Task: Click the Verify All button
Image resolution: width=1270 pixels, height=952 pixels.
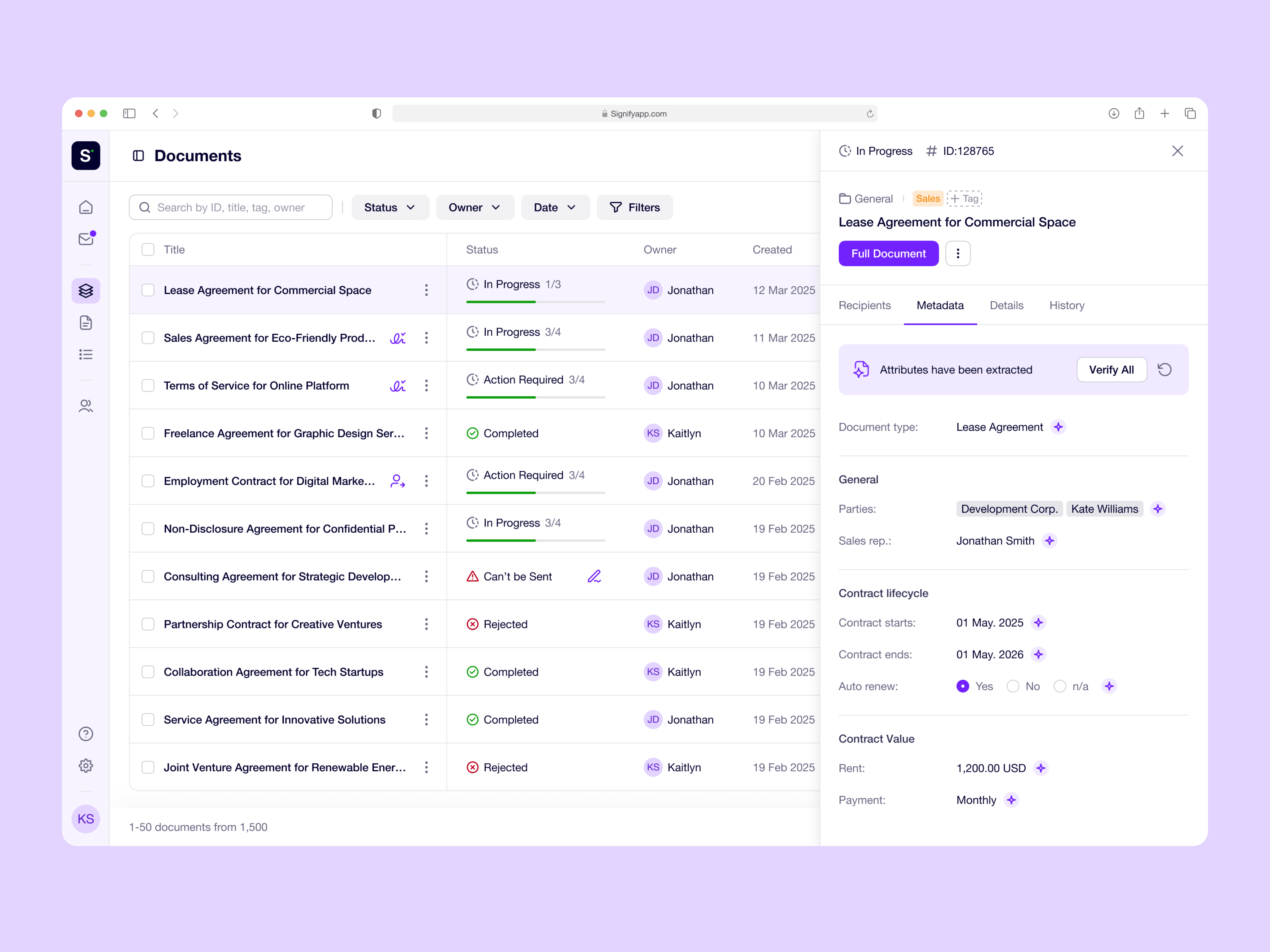Action: (x=1112, y=370)
